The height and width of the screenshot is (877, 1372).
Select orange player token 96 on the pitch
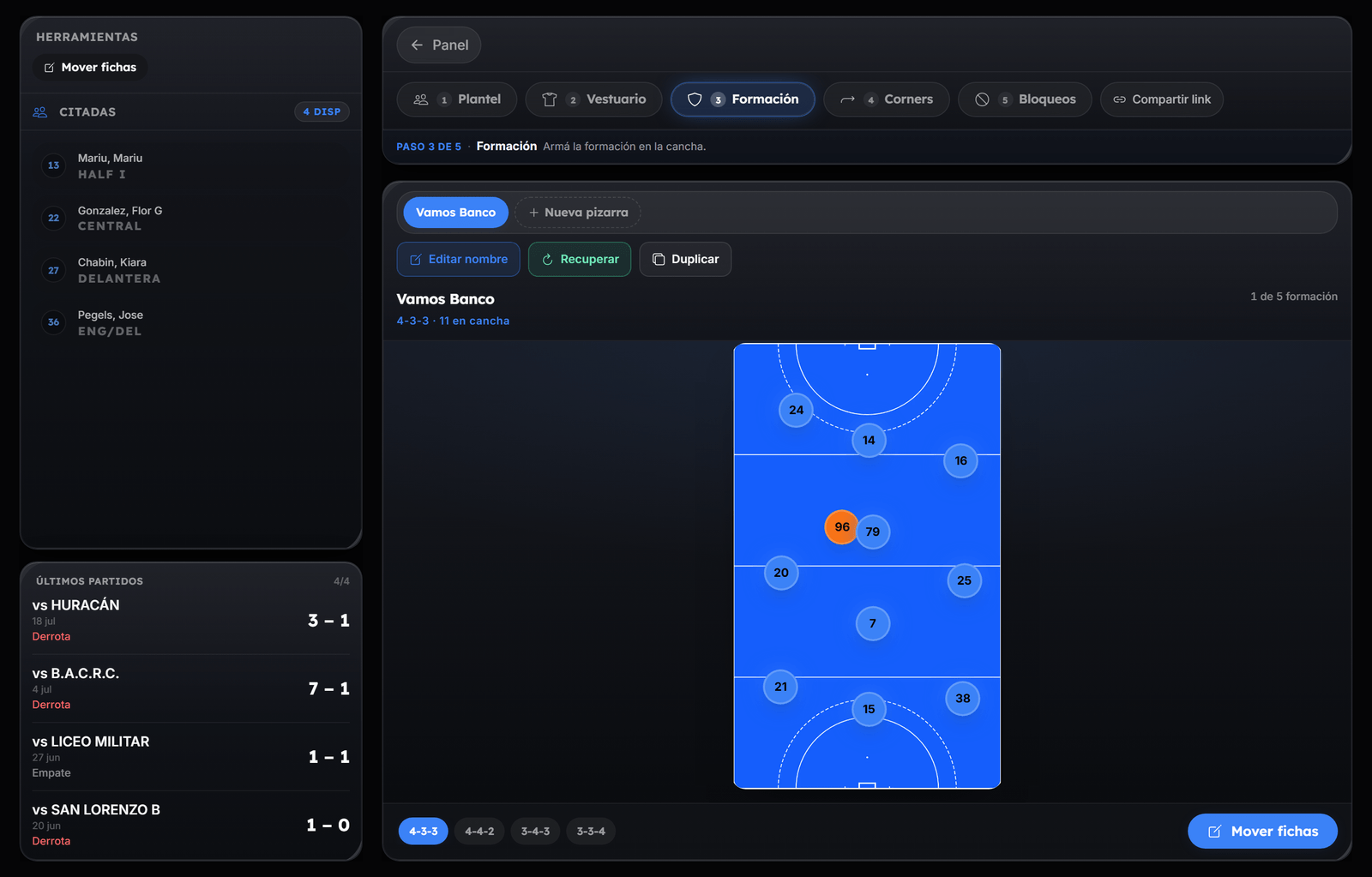pyautogui.click(x=841, y=527)
